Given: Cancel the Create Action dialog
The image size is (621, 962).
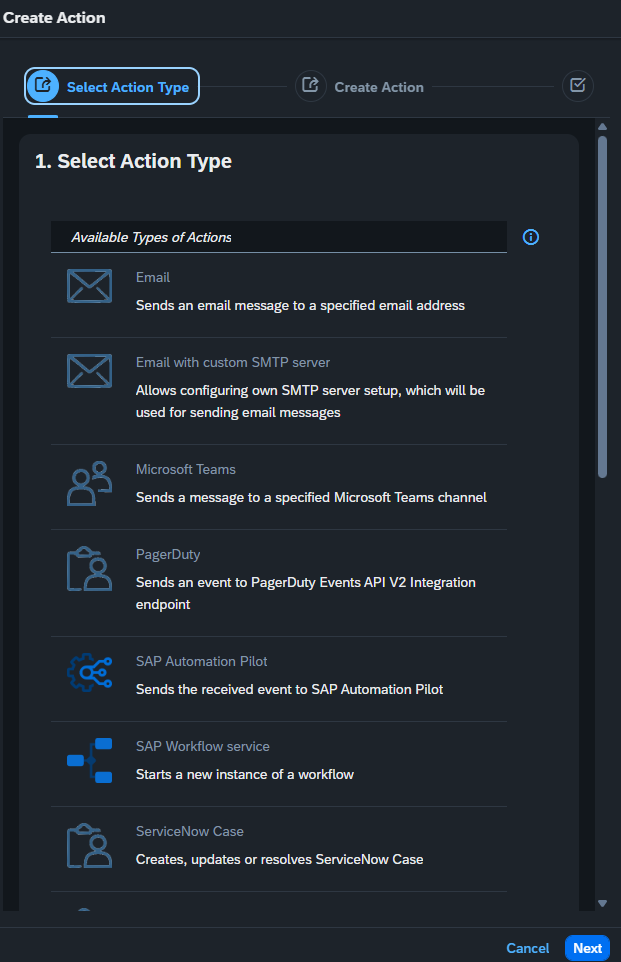Looking at the screenshot, I should click(528, 948).
